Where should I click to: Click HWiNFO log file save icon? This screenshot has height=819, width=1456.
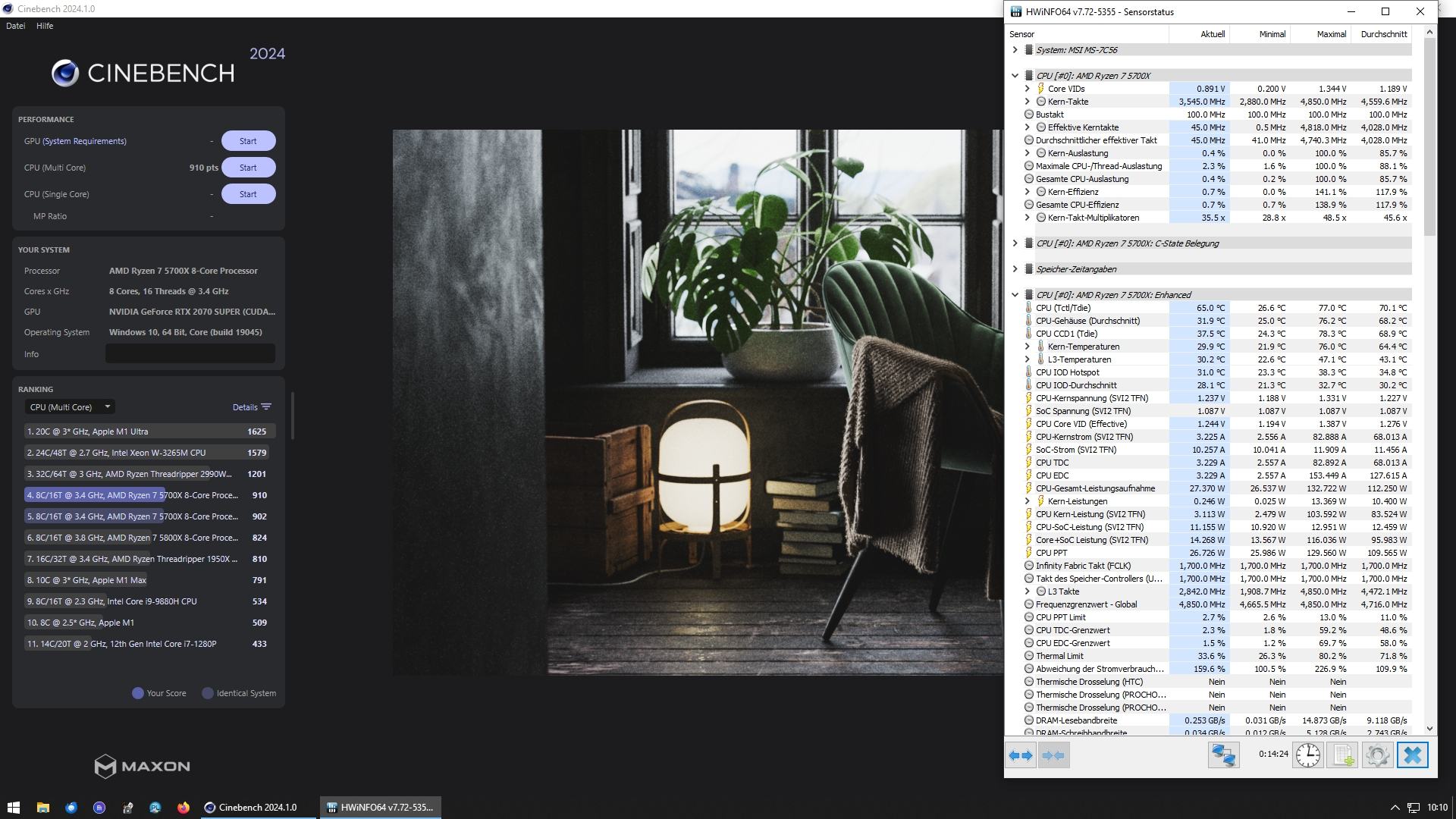click(x=1342, y=755)
